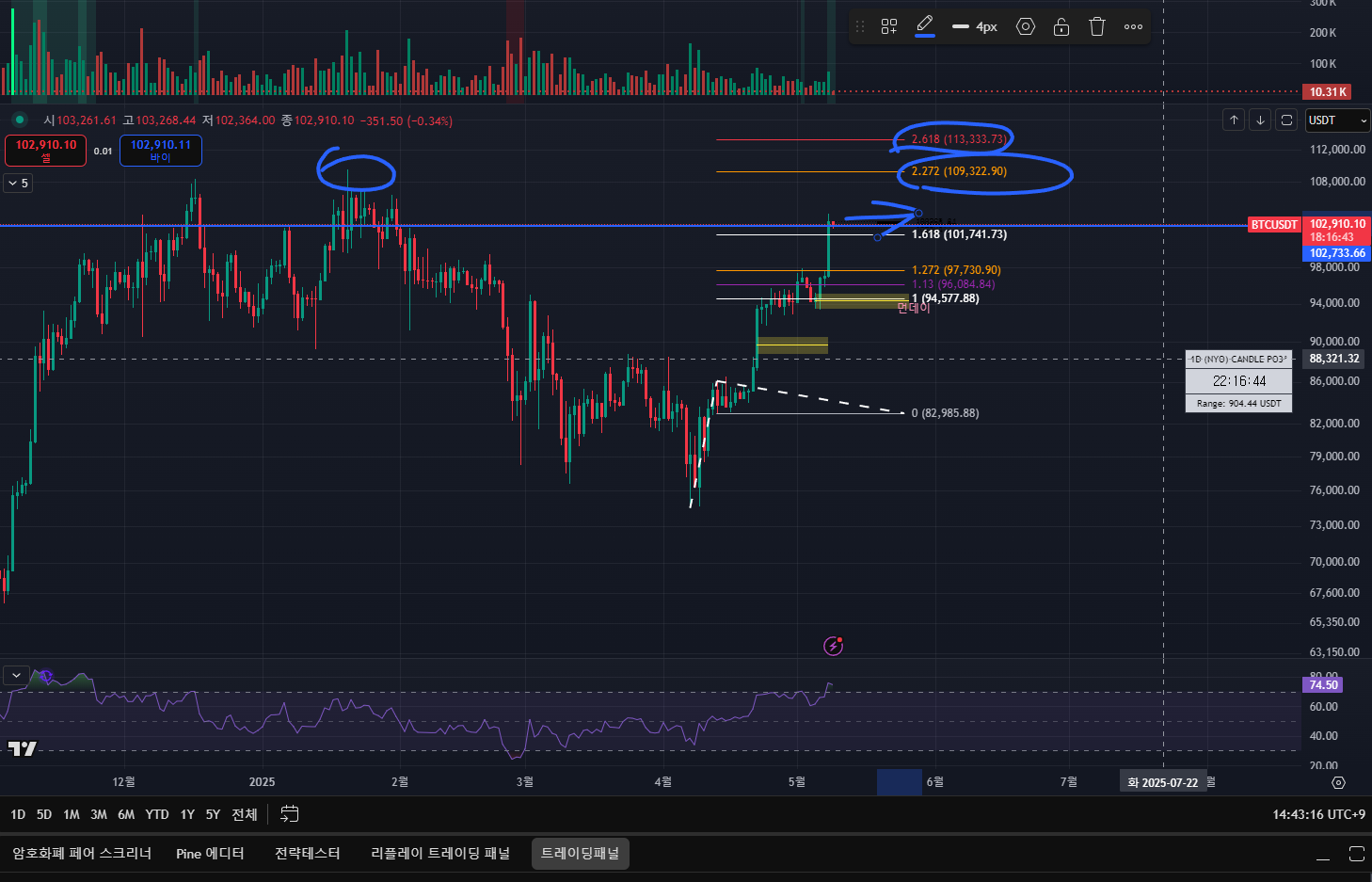Click the 화 2025-07-22 crosshair date label

tap(1163, 782)
